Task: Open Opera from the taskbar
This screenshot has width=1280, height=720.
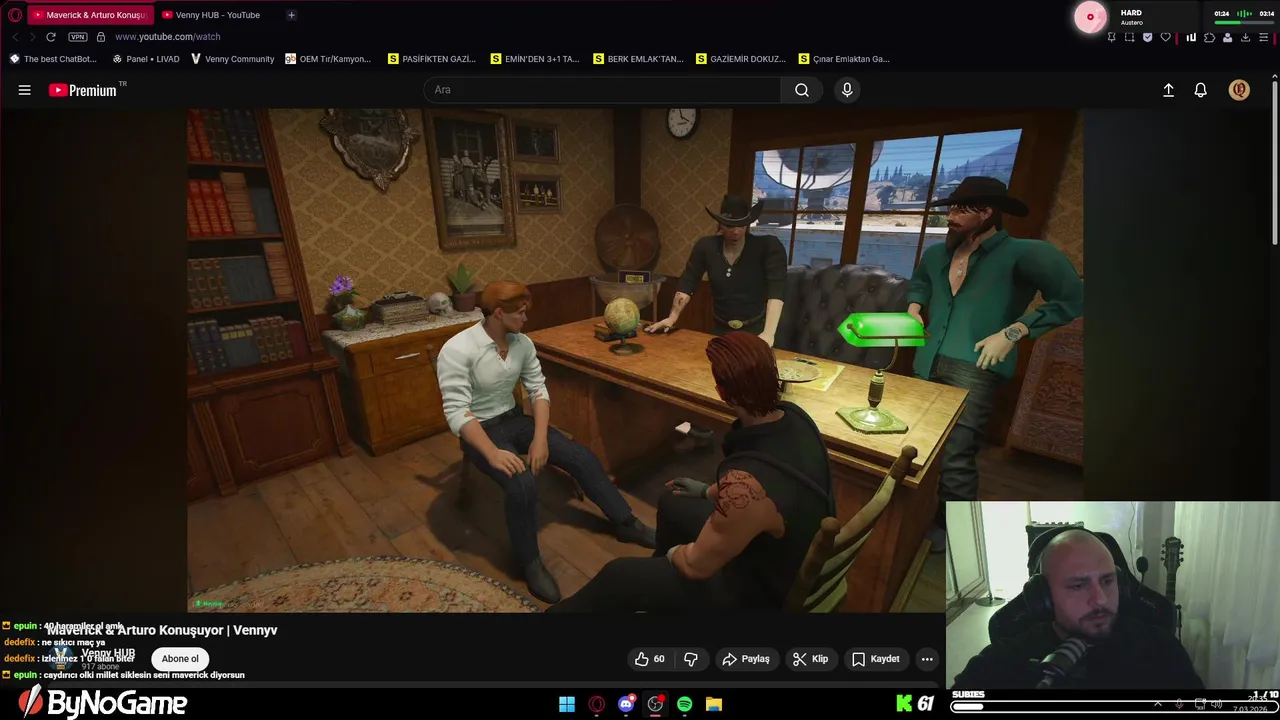Action: [597, 704]
